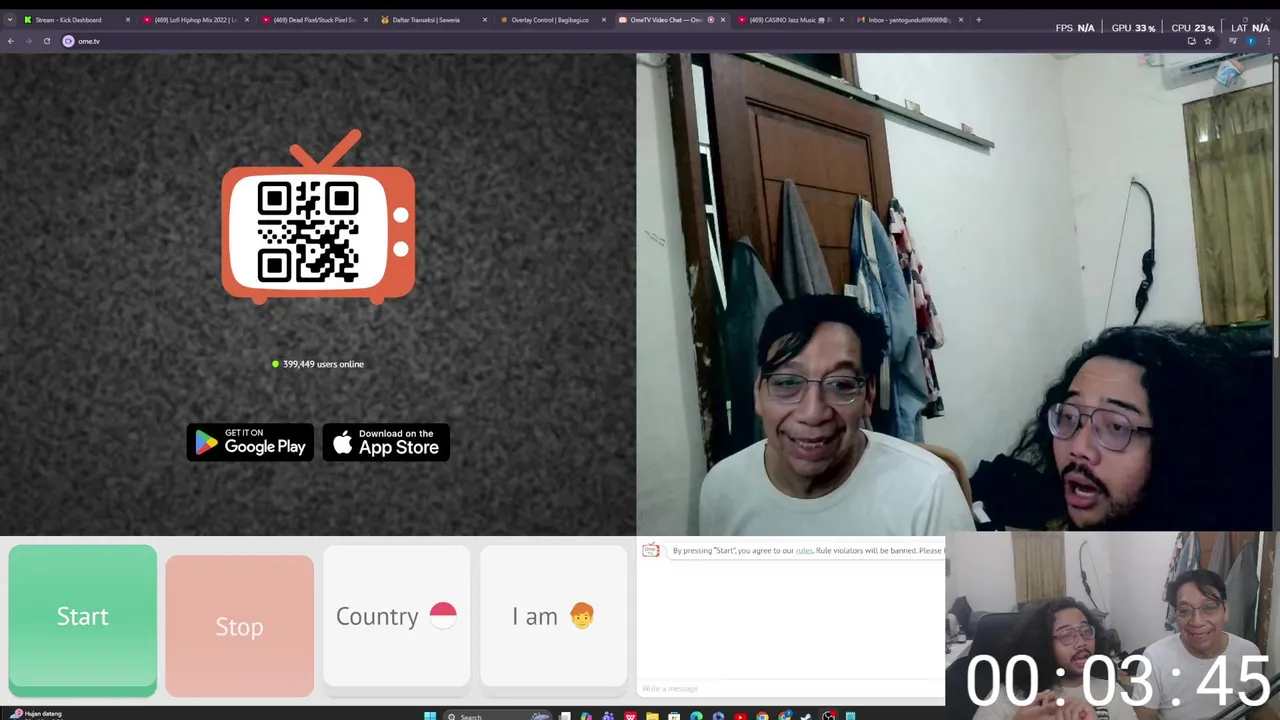Click the site info icon in address bar
This screenshot has height=720, width=1280.
(x=68, y=41)
